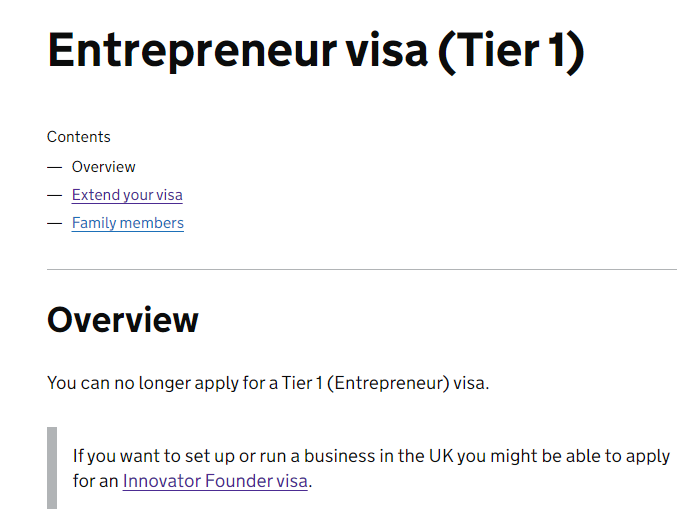Viewport: 689px width, 509px height.
Task: Select the Overview item in contents
Action: [103, 167]
